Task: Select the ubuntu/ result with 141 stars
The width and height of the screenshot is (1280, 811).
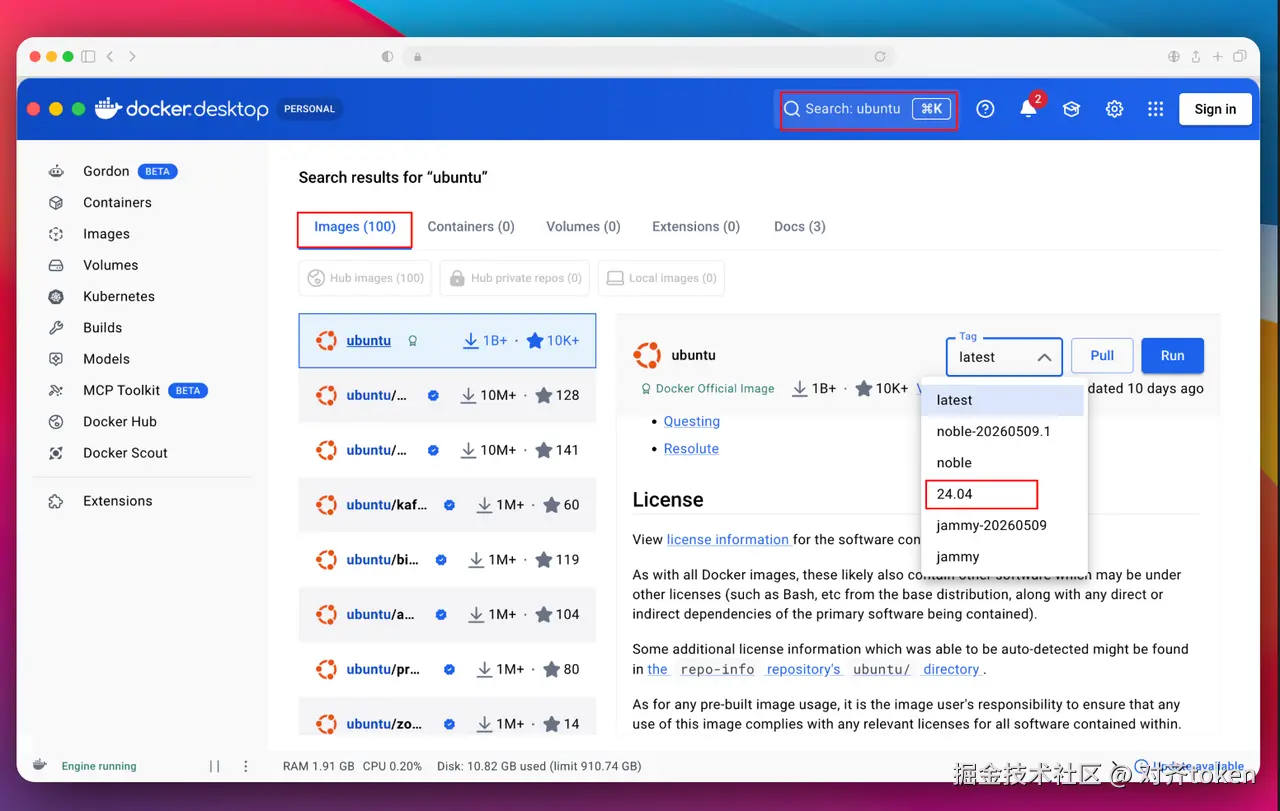Action: click(447, 450)
